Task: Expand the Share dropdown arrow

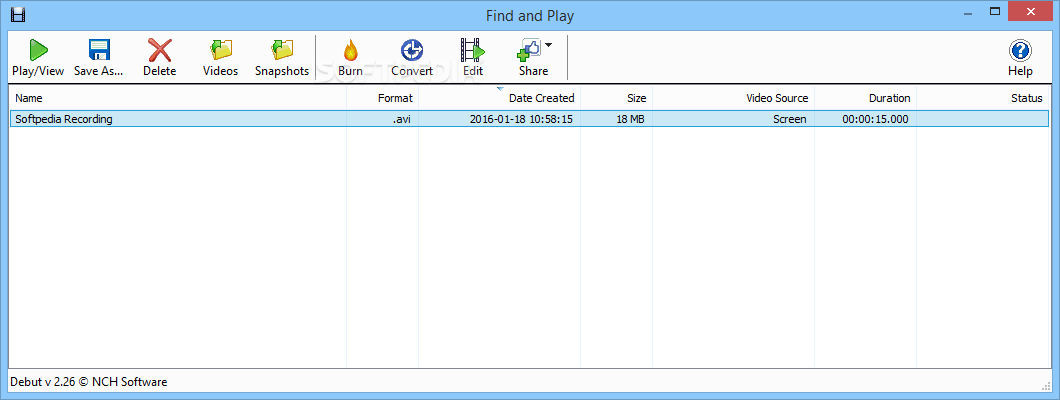Action: click(x=548, y=45)
